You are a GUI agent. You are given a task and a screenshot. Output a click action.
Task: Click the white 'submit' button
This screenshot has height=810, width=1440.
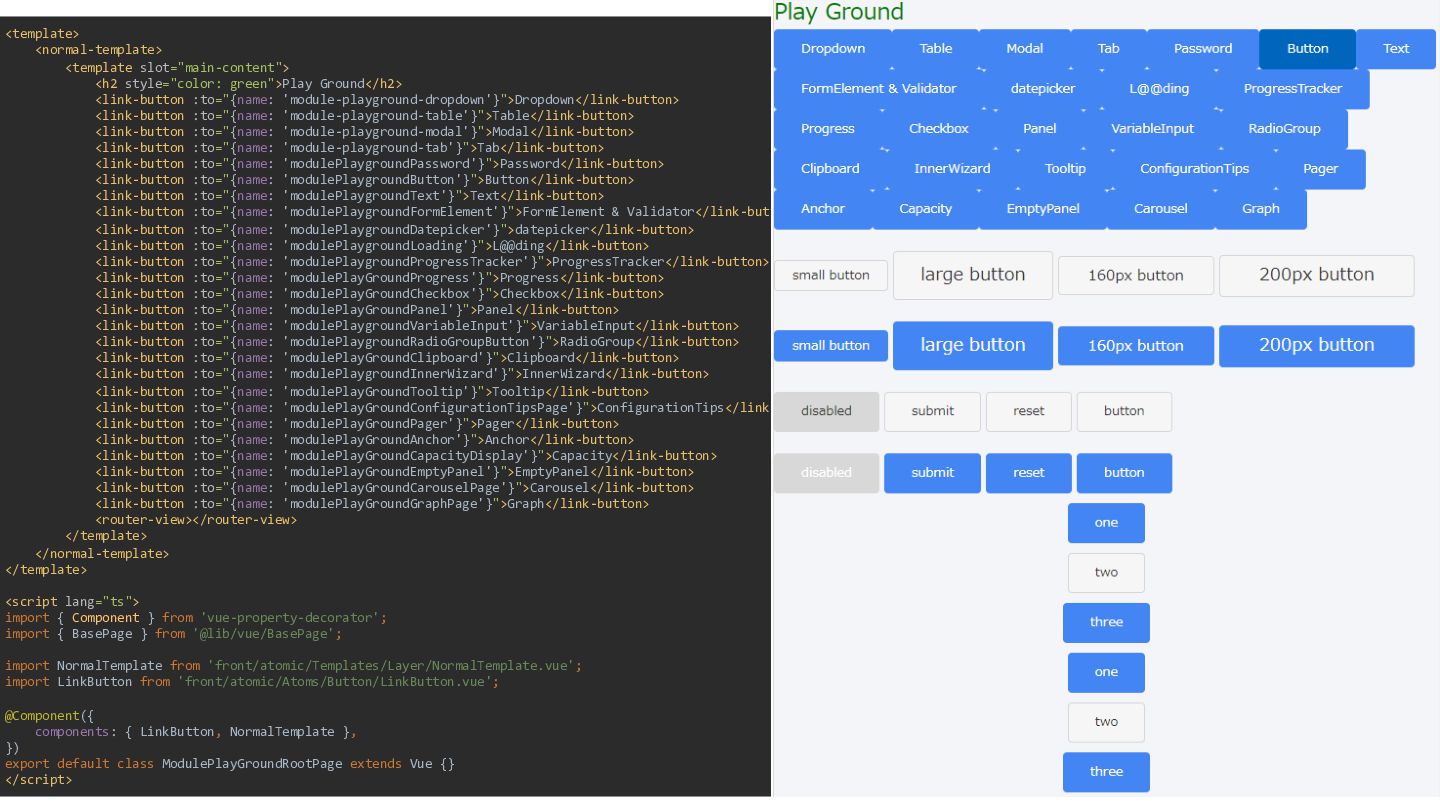click(x=933, y=411)
